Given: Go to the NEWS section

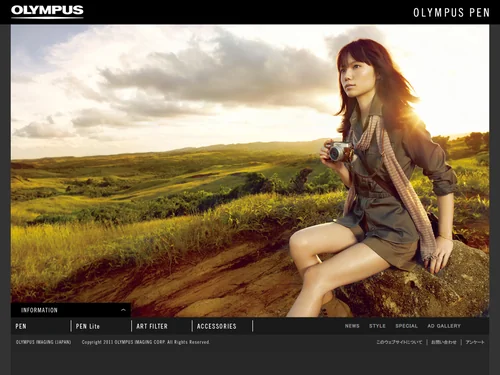Looking at the screenshot, I should click(352, 326).
